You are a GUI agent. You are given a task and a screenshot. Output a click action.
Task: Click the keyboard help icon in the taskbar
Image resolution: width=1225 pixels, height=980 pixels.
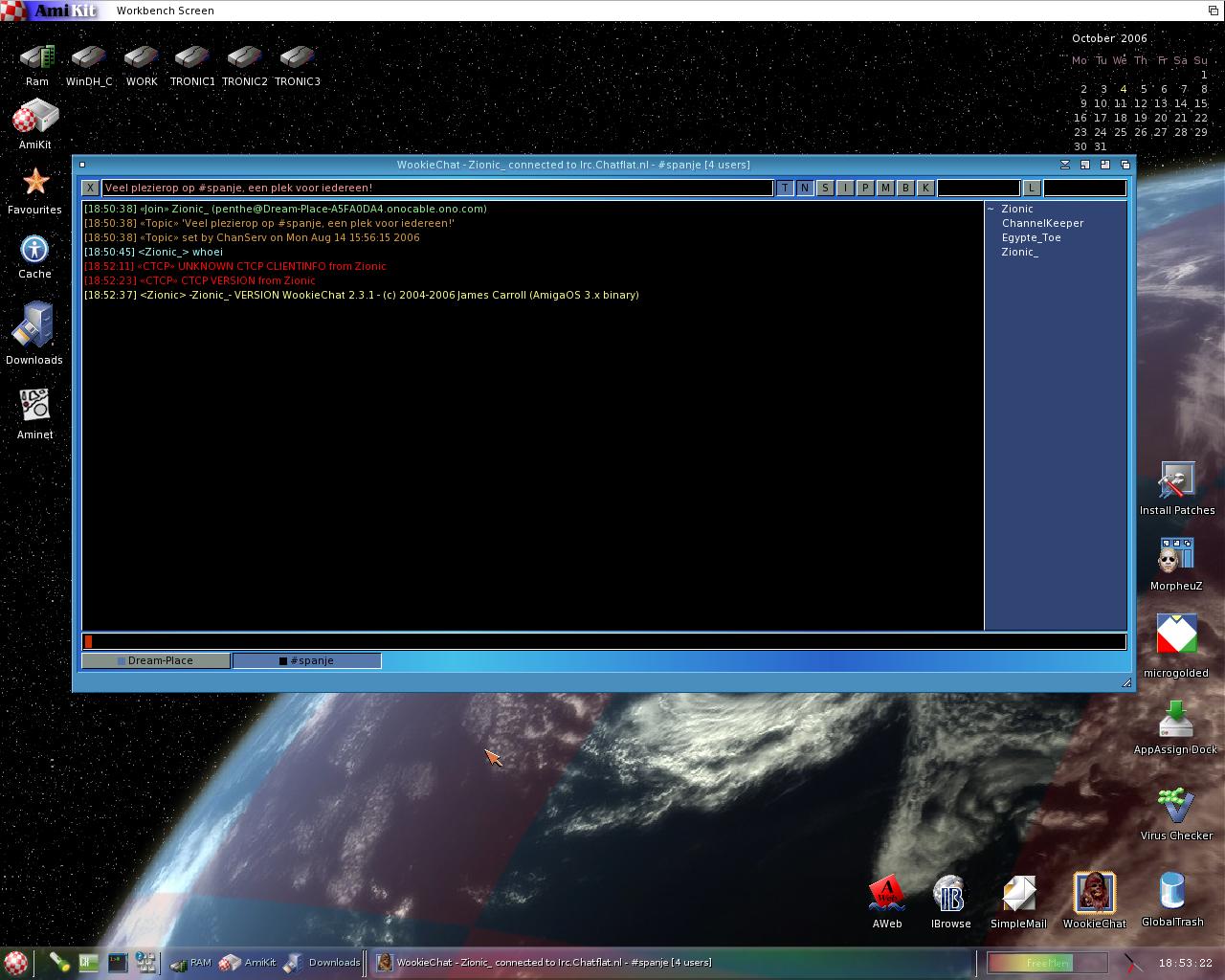point(146,963)
